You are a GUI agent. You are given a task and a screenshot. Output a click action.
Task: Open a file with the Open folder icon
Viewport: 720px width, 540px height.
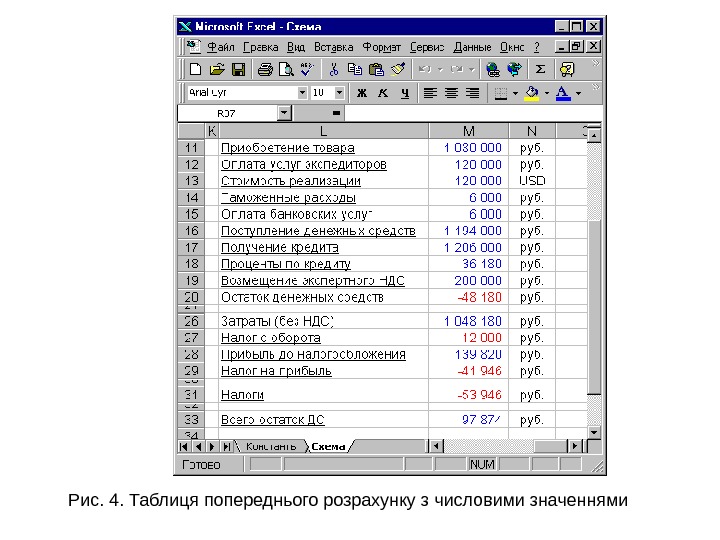point(217,69)
